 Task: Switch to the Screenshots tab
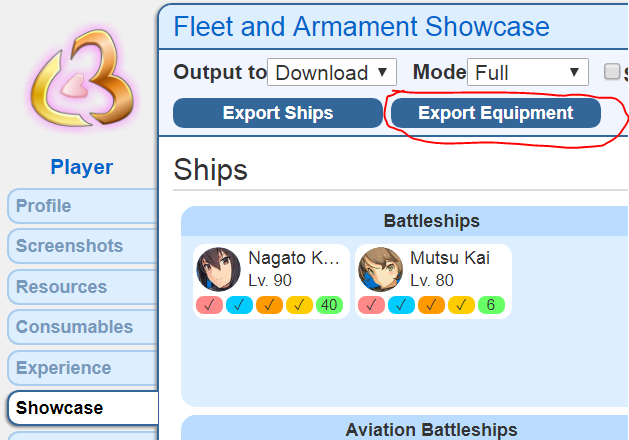[83, 246]
